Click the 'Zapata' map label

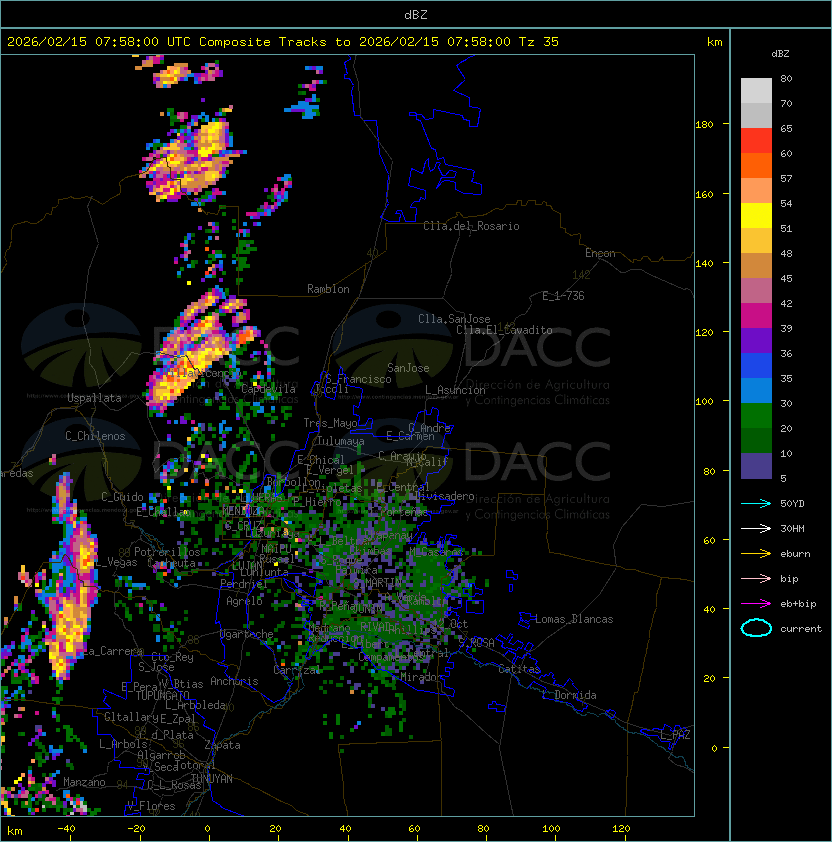[x=222, y=745]
